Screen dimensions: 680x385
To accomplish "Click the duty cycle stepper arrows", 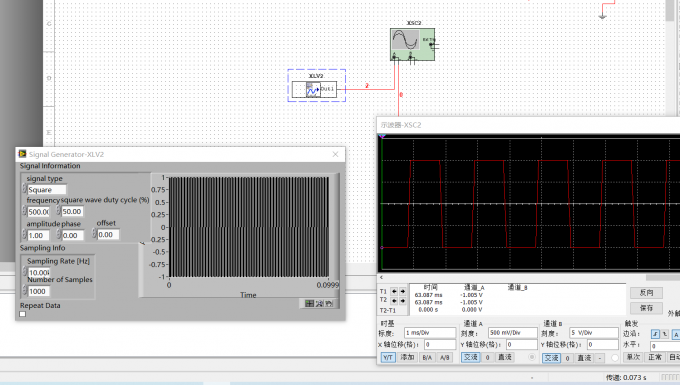I will pyautogui.click(x=59, y=211).
